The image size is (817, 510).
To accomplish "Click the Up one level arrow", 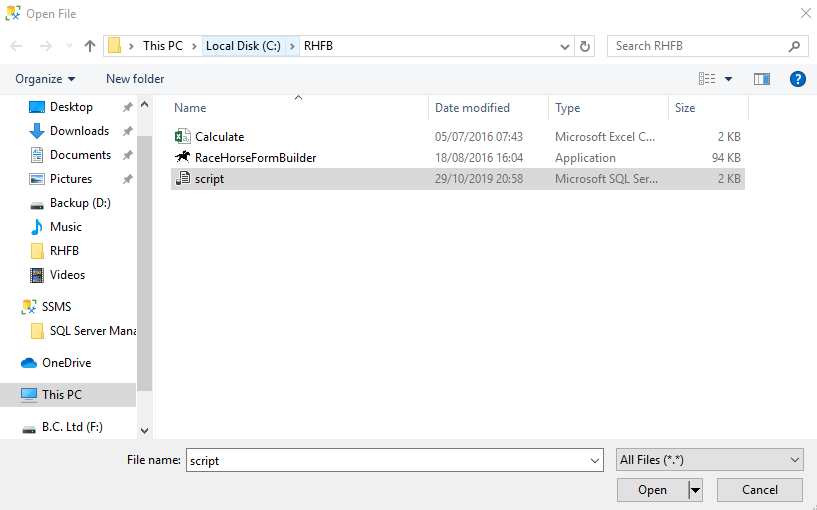I will pos(90,46).
